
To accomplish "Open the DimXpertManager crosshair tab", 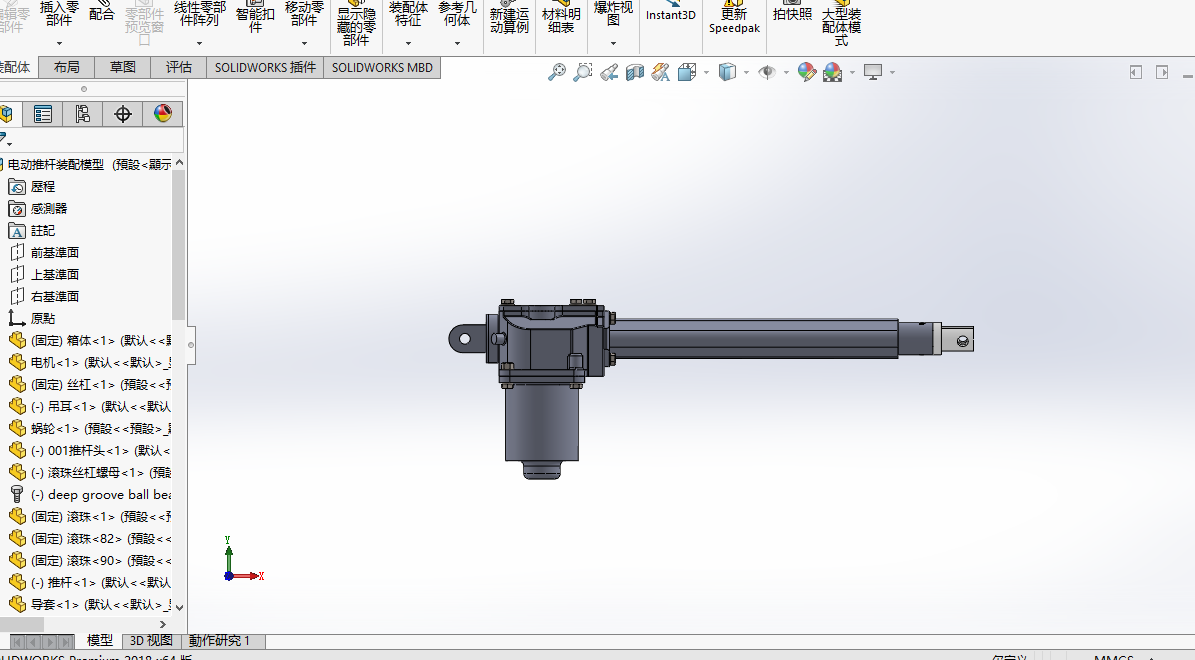I will coord(123,114).
